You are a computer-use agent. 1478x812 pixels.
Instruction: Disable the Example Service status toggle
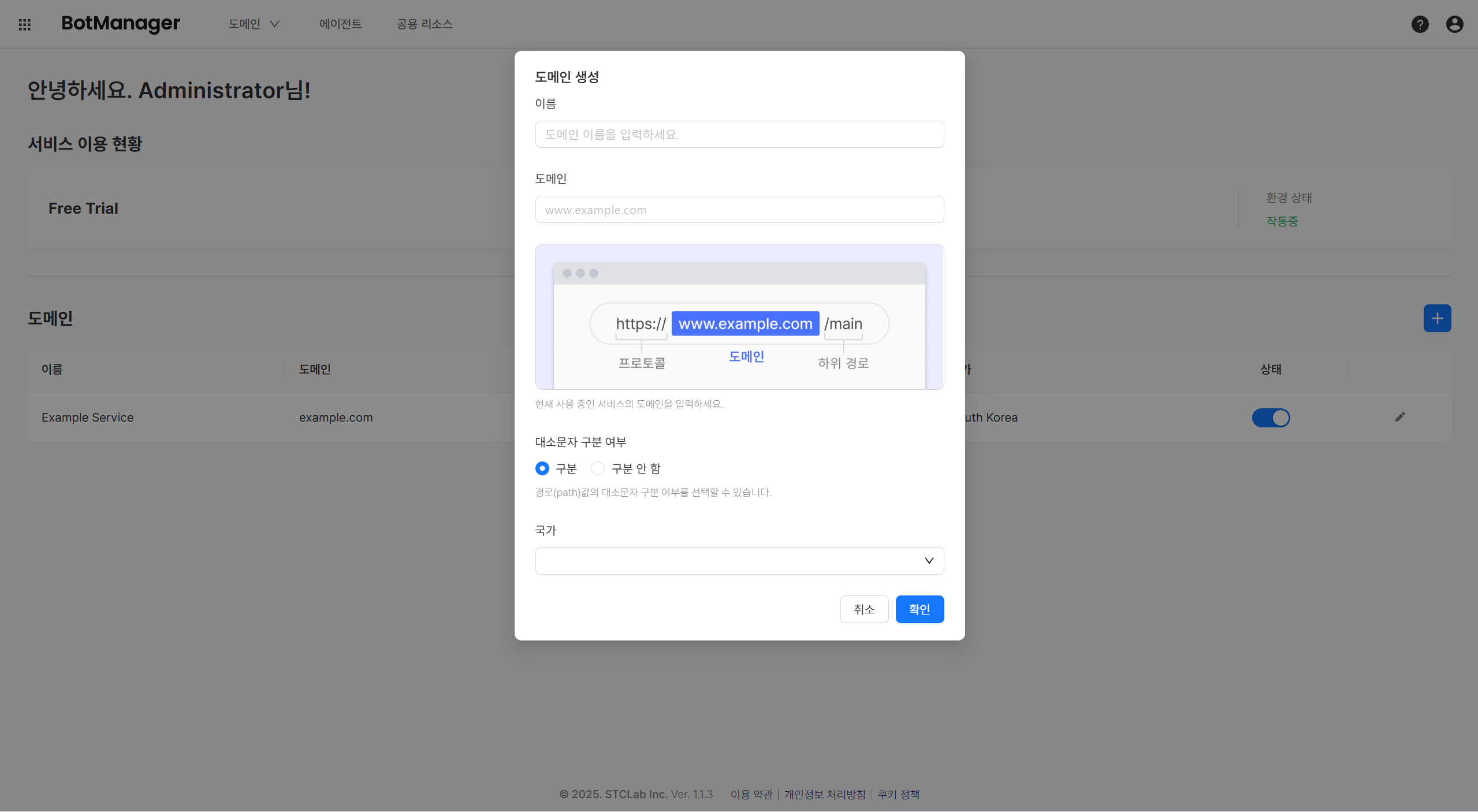click(x=1271, y=418)
